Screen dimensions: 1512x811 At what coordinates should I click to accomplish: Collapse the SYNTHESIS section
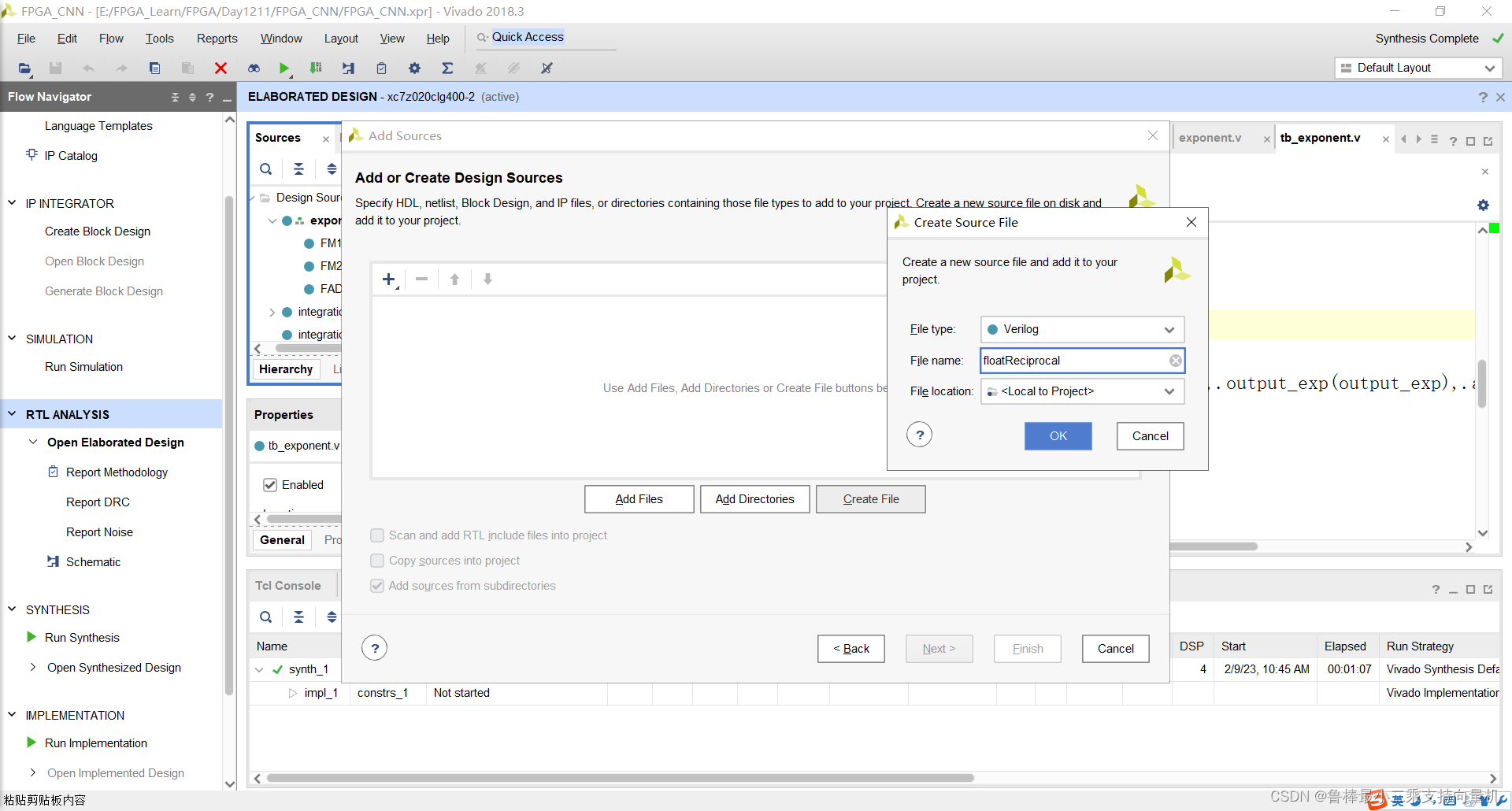(12, 609)
